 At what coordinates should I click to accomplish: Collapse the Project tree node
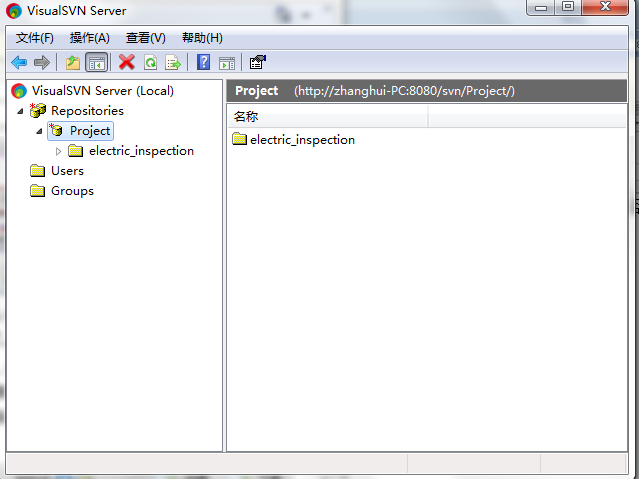[39, 131]
